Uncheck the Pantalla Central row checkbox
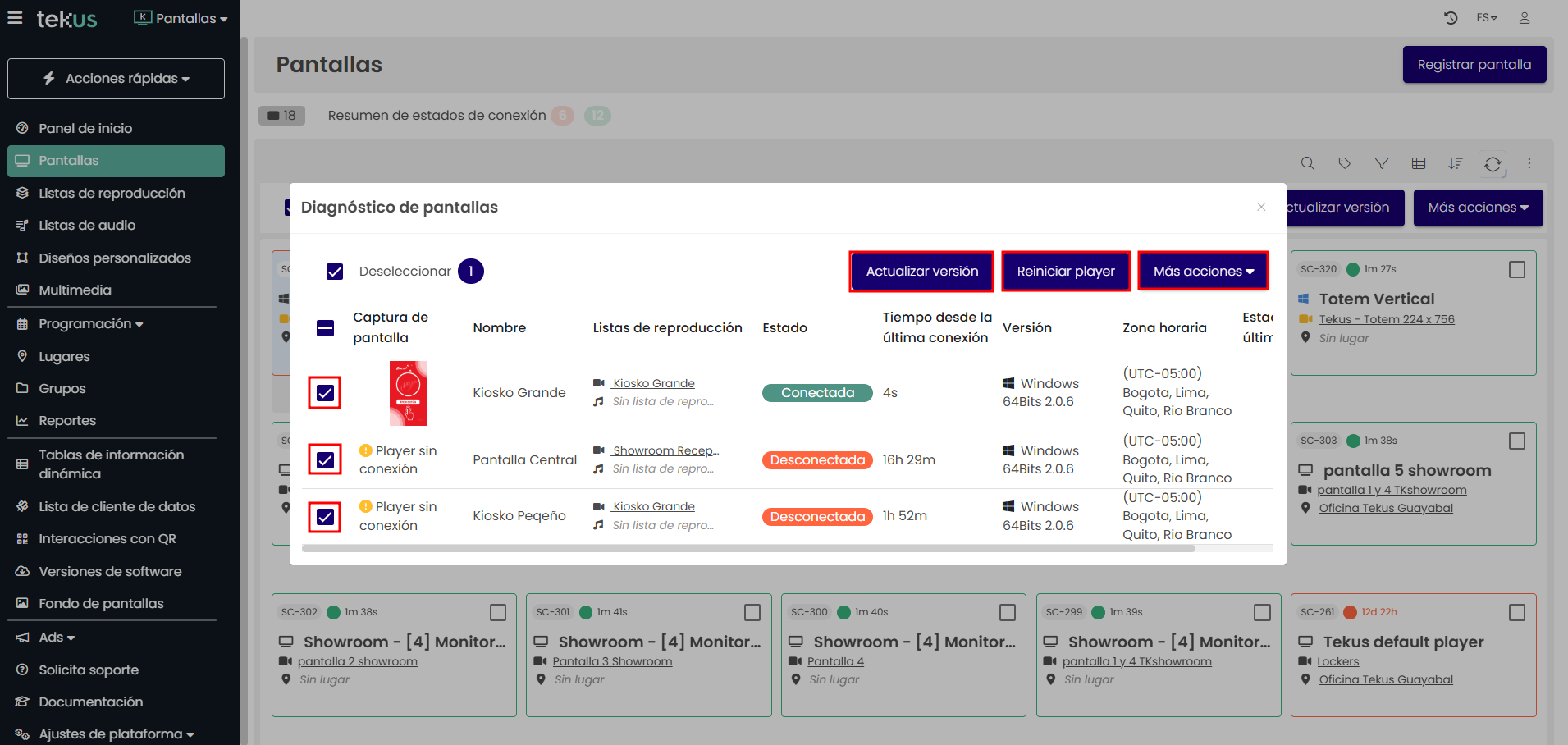Screen dimensions: 1568x745 pyautogui.click(x=326, y=460)
